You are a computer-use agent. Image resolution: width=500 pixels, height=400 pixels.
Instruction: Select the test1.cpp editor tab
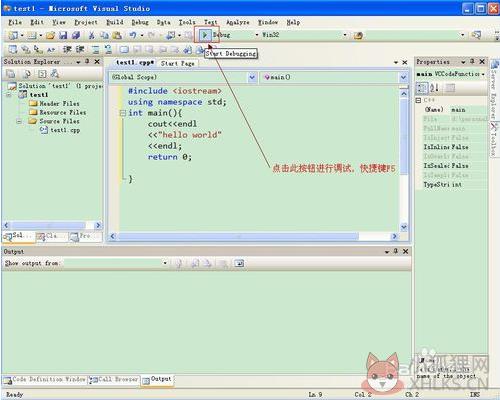[x=135, y=63]
